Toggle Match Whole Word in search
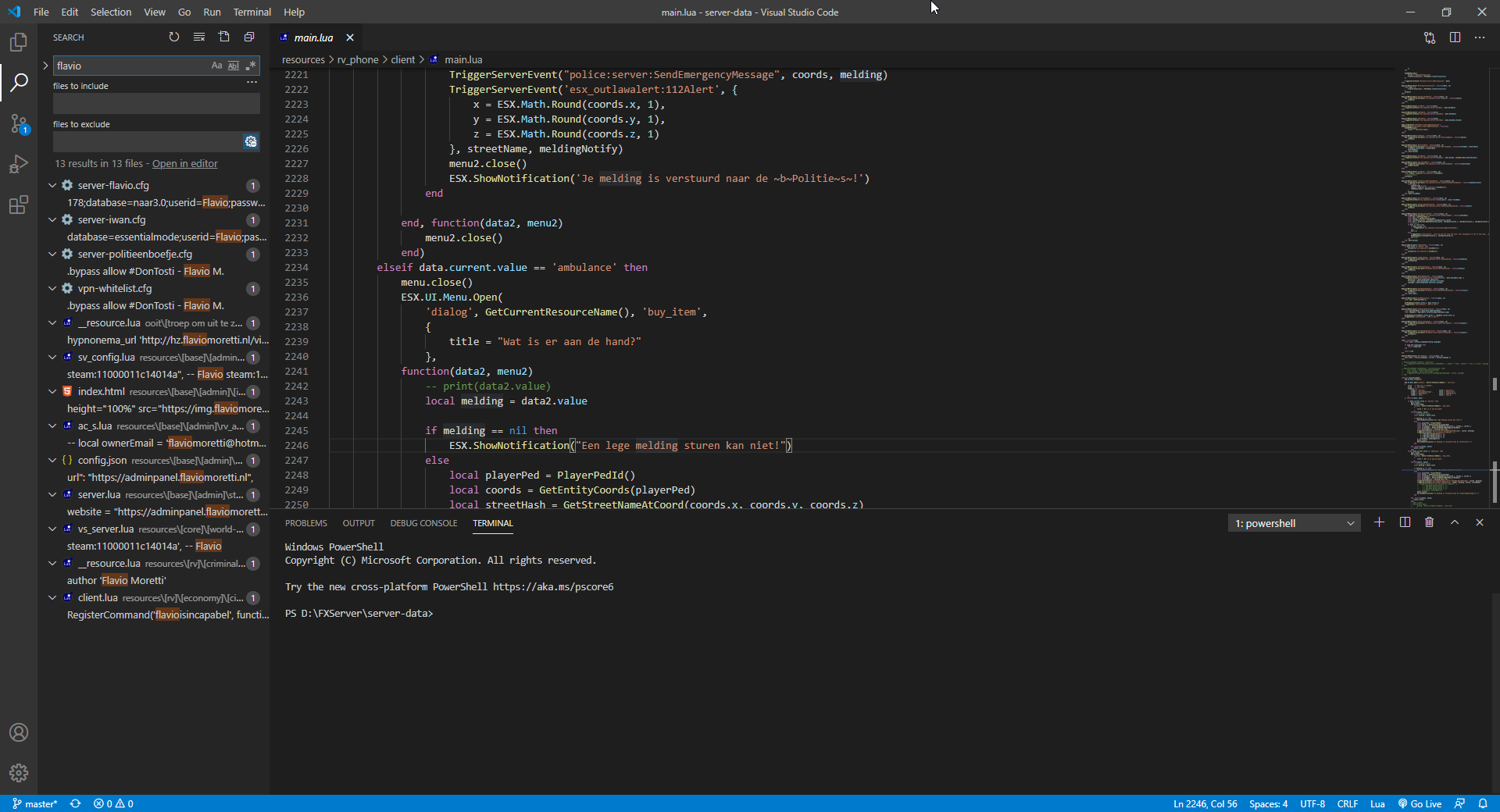Screen dimensions: 1500x812 coord(234,66)
